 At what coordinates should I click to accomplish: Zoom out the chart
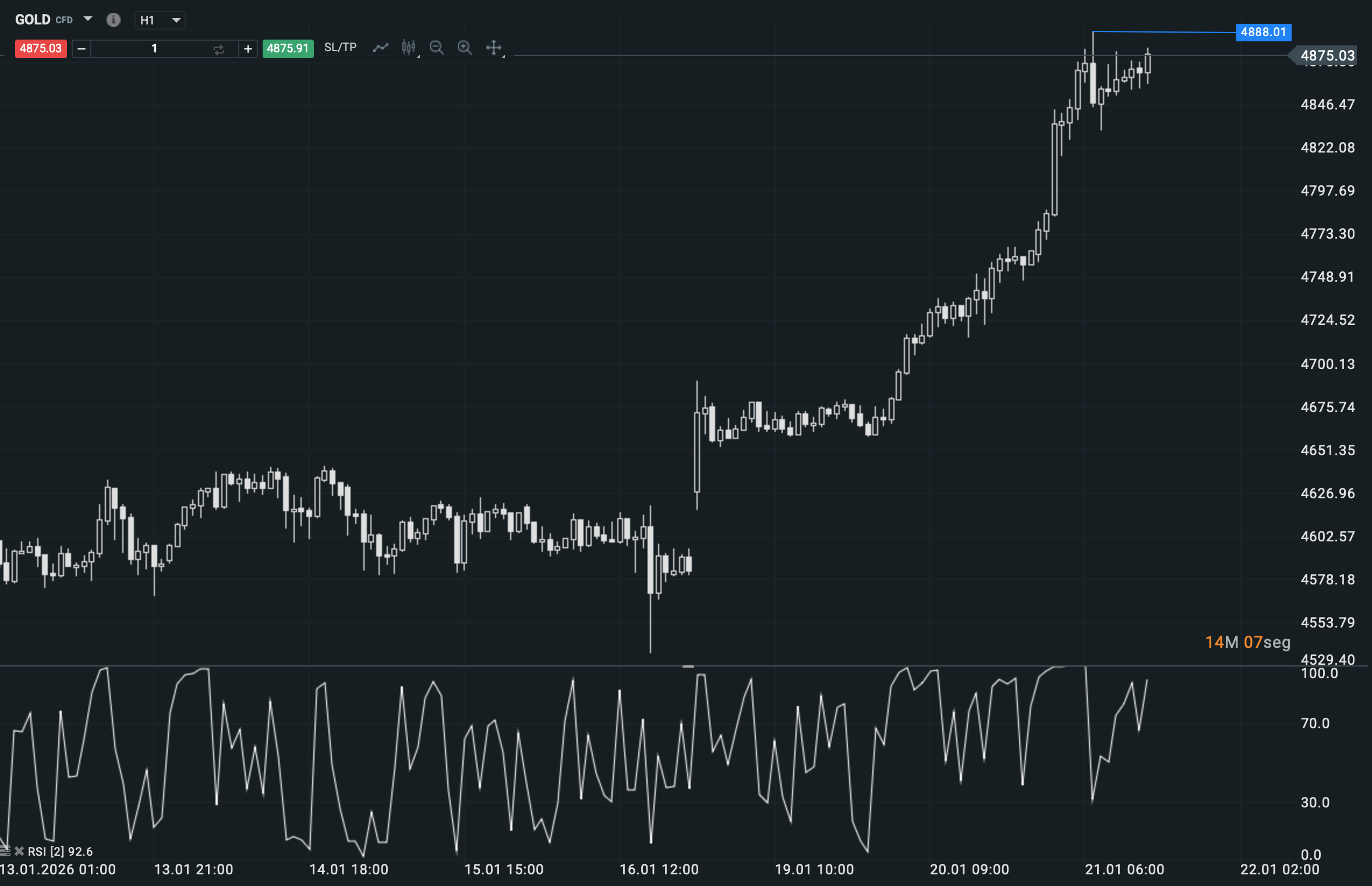point(436,48)
